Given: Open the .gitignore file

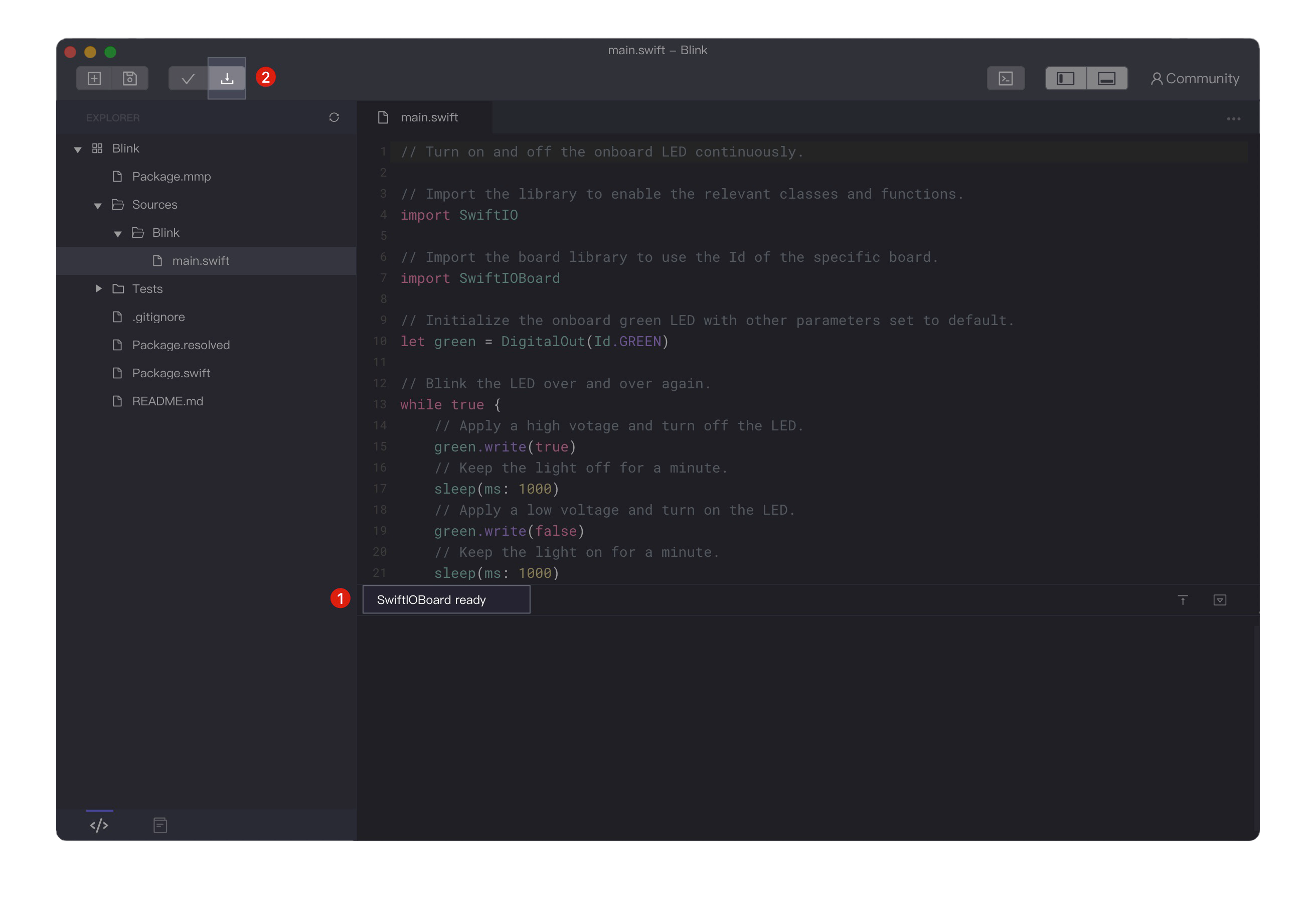Looking at the screenshot, I should 158,317.
